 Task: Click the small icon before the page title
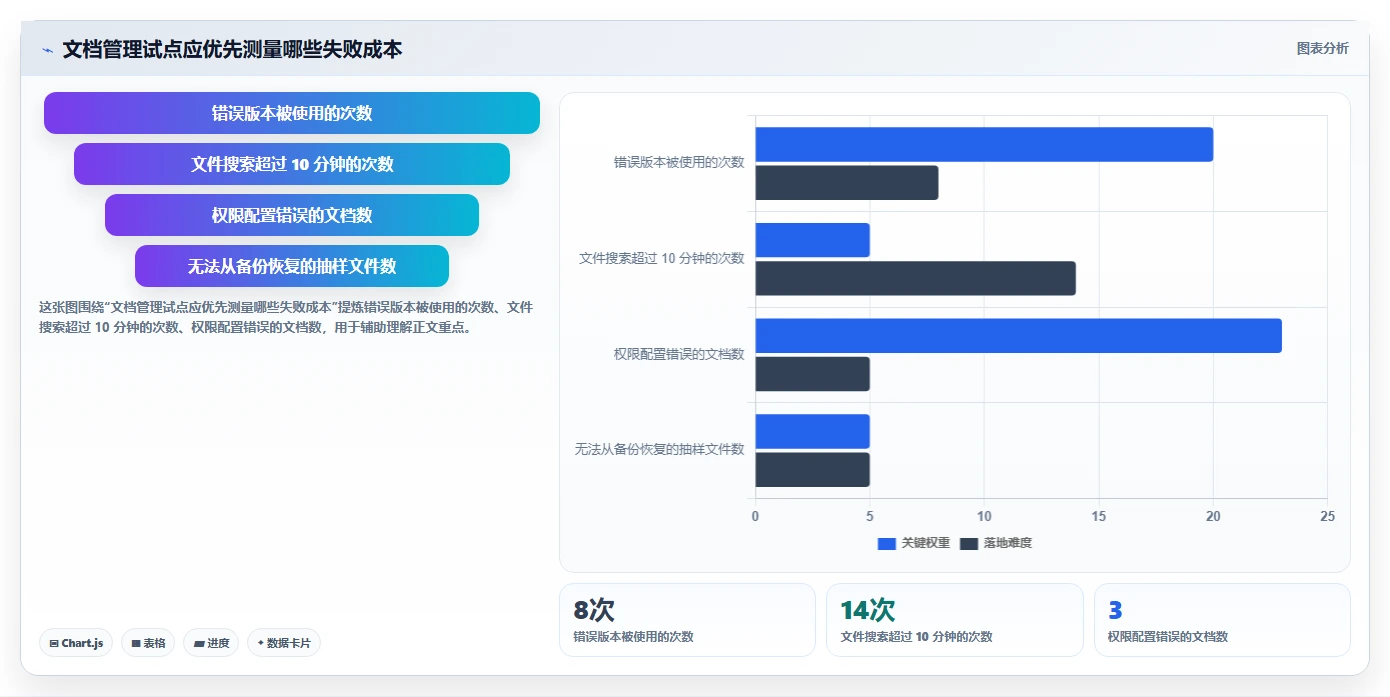tap(47, 50)
